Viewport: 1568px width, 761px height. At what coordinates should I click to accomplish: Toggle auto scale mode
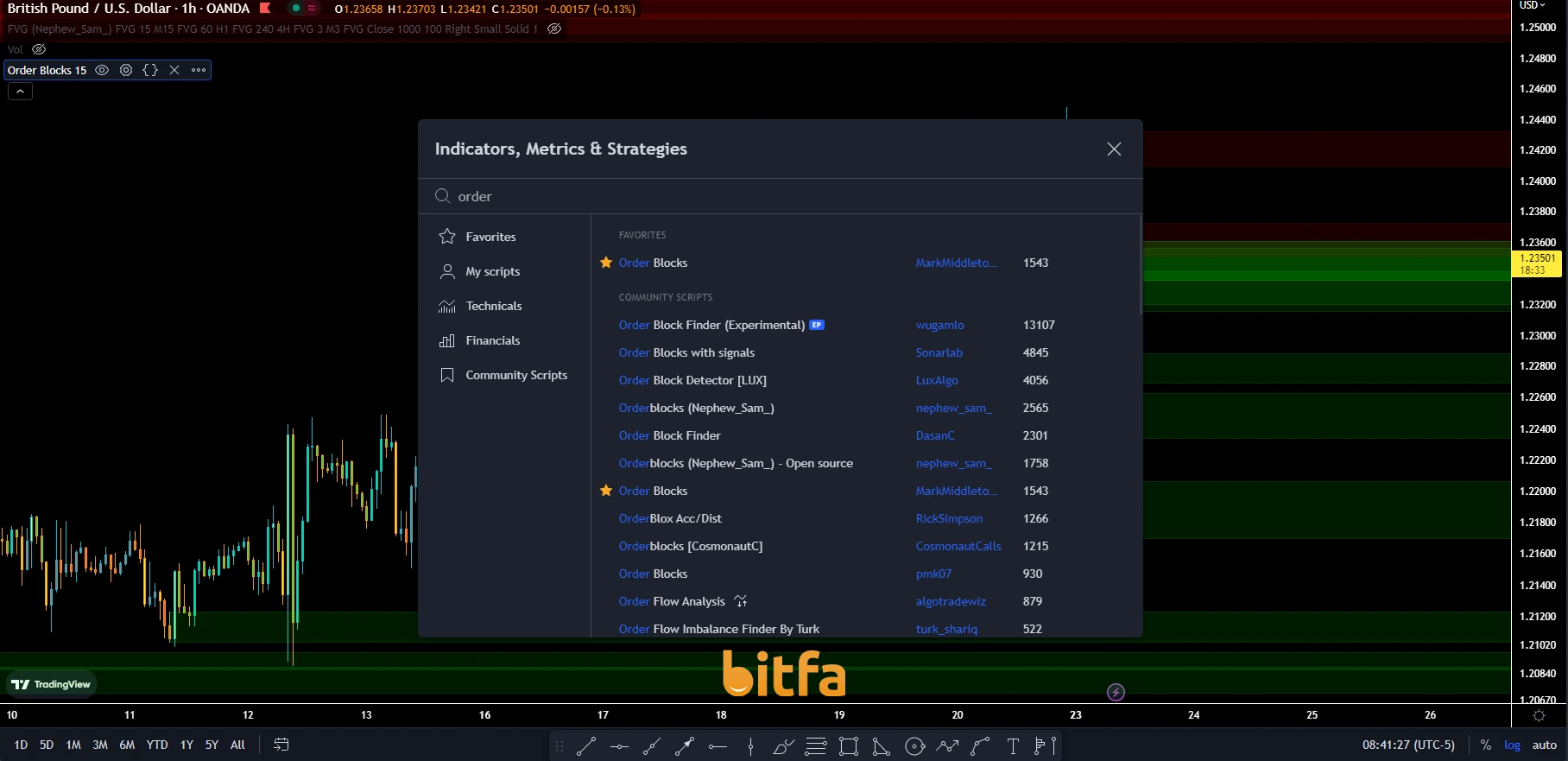(1545, 745)
